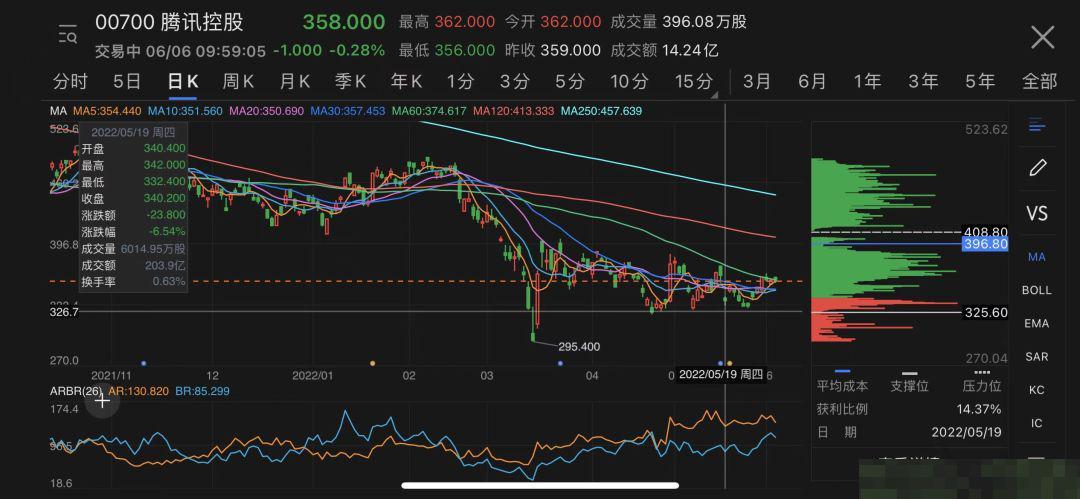The height and width of the screenshot is (499, 1080).
Task: Select the 5分 interval tab
Action: click(x=570, y=82)
